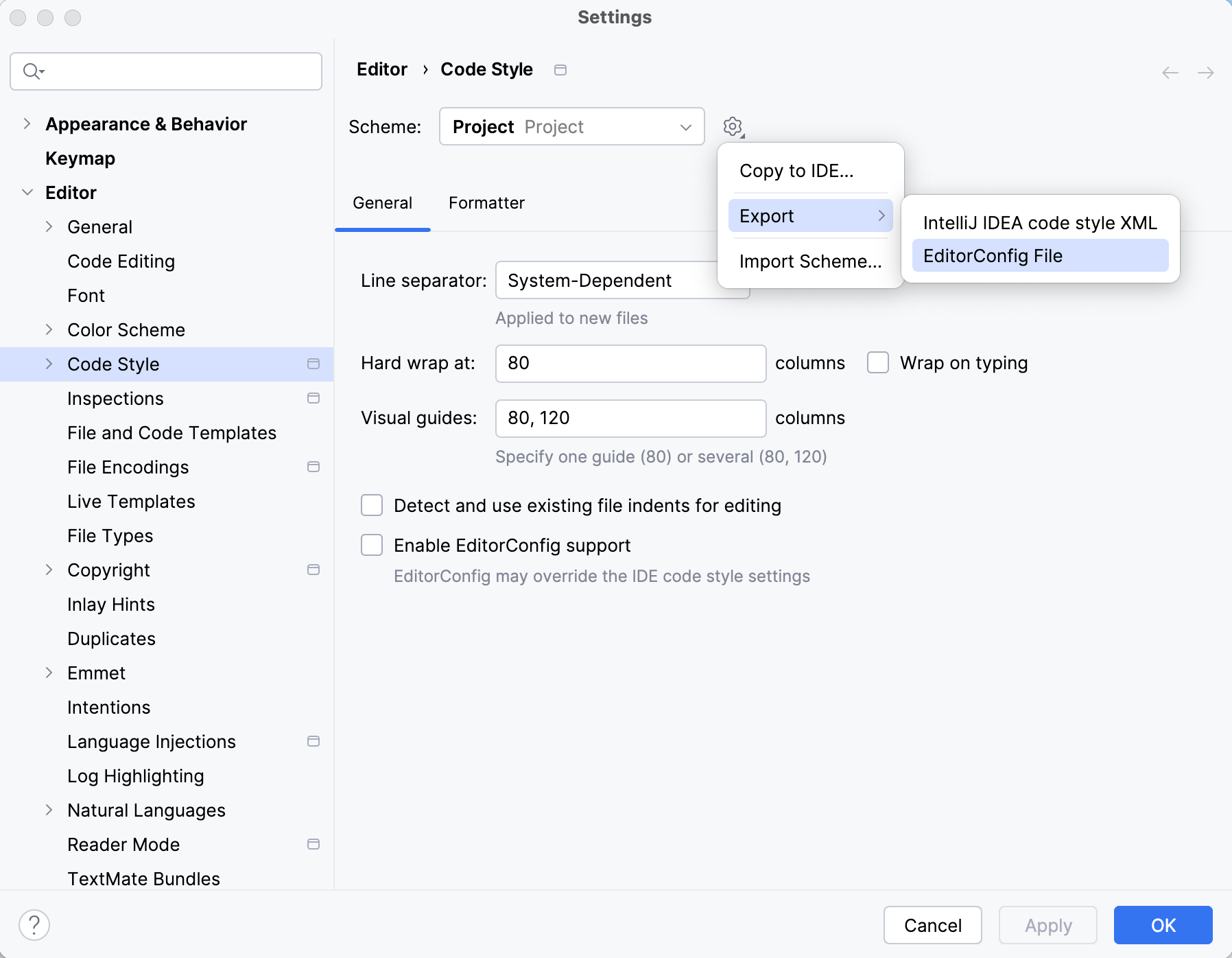
Task: Switch to the Formatter tab
Action: pos(486,202)
